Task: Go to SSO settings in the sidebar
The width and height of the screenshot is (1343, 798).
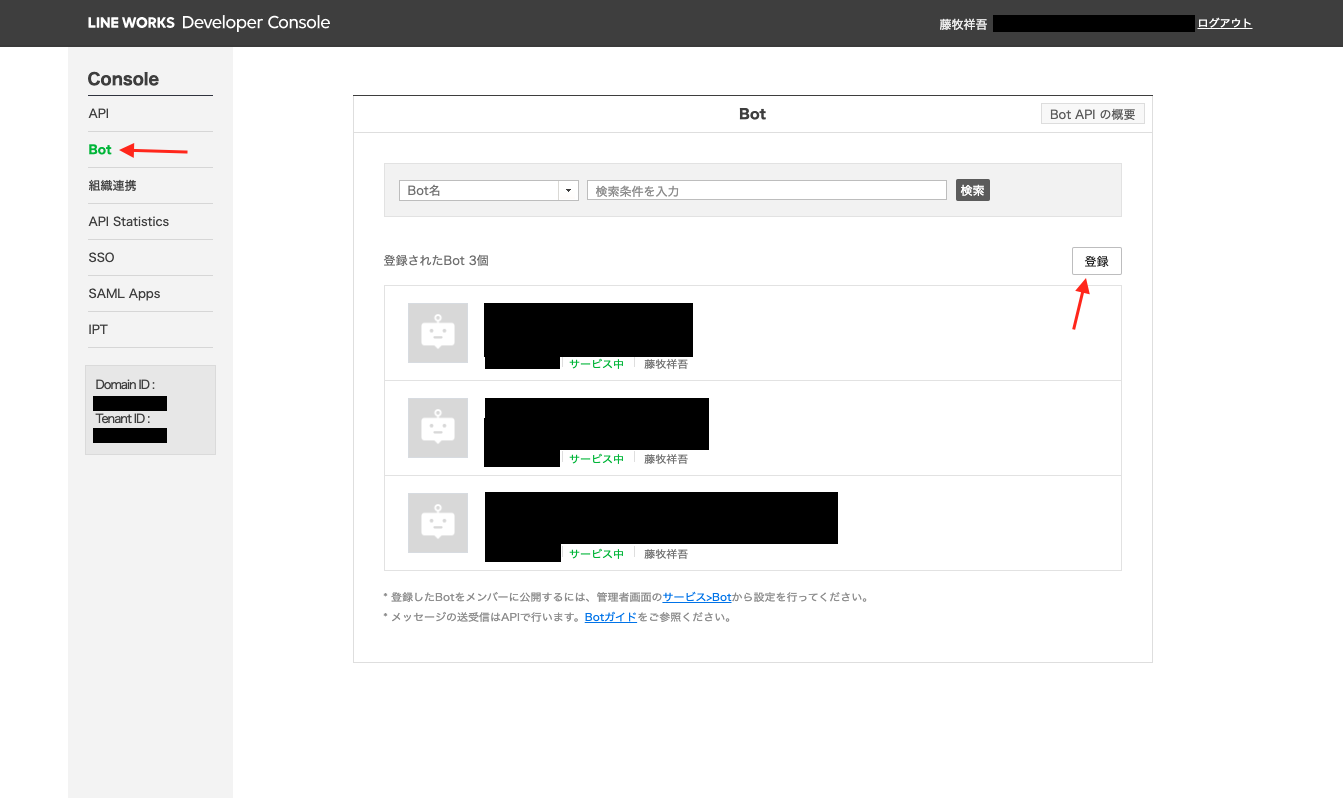Action: click(x=101, y=257)
